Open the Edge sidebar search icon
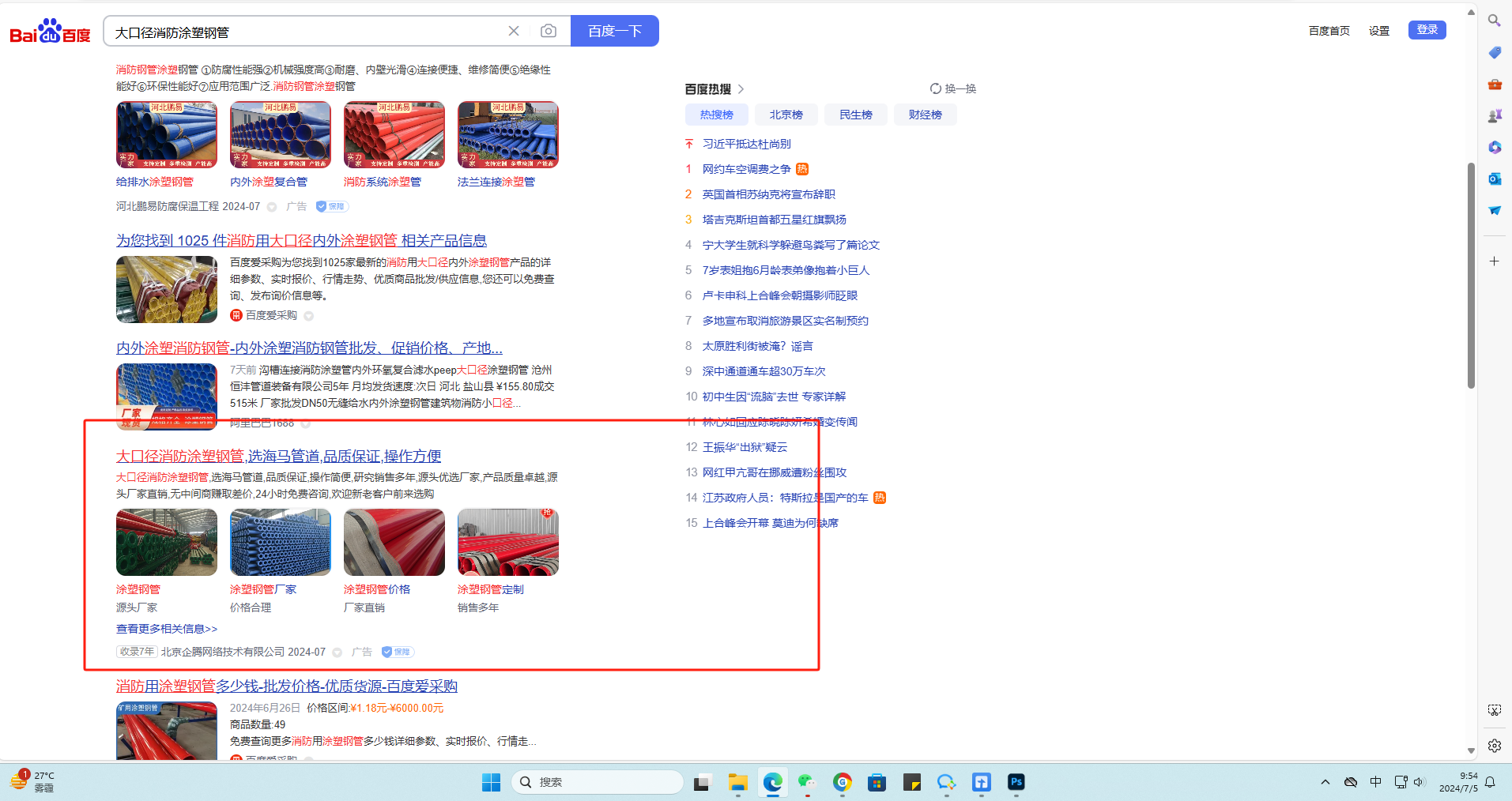 [x=1494, y=21]
